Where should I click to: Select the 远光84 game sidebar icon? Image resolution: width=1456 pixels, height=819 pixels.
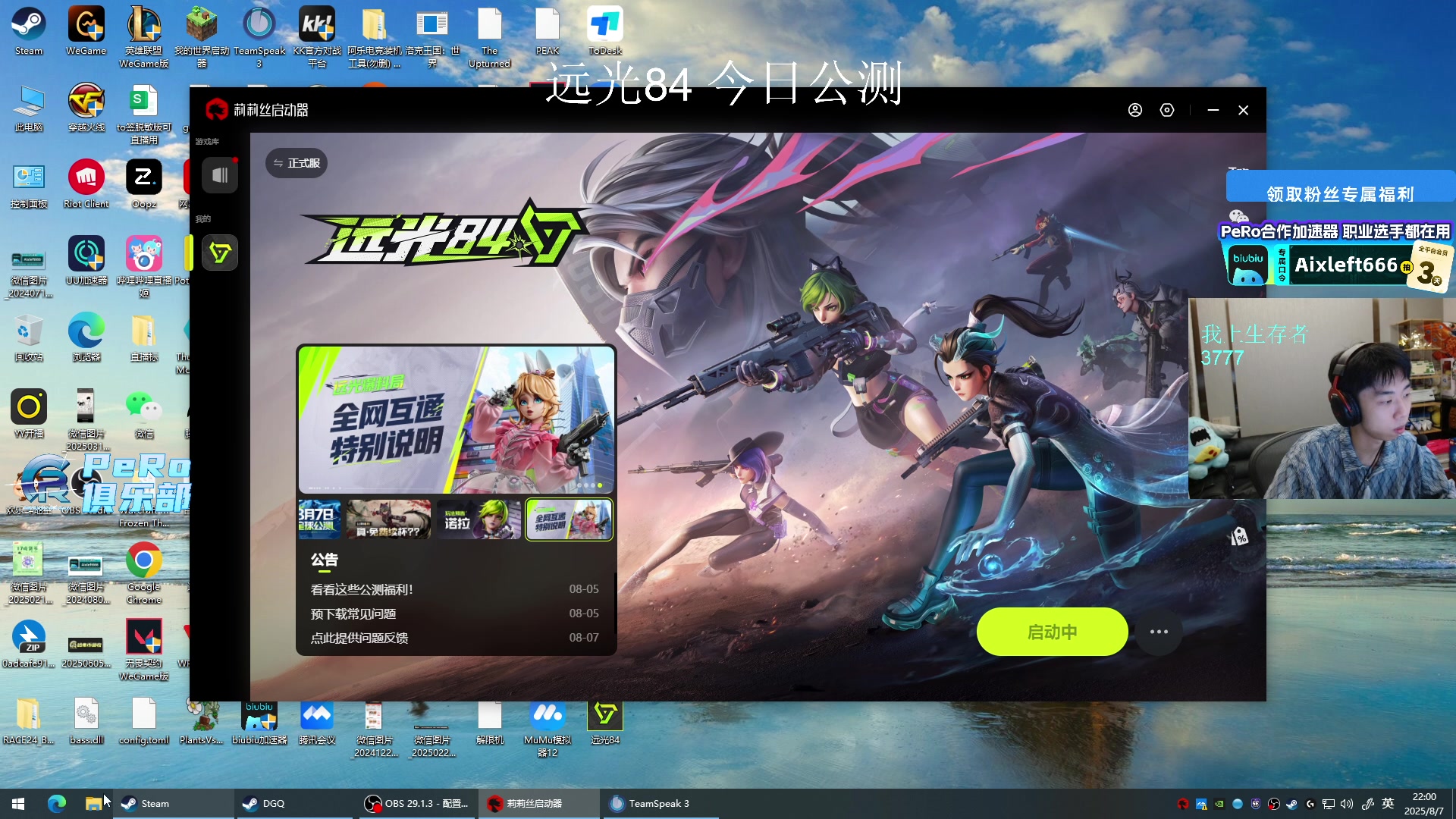[x=220, y=253]
